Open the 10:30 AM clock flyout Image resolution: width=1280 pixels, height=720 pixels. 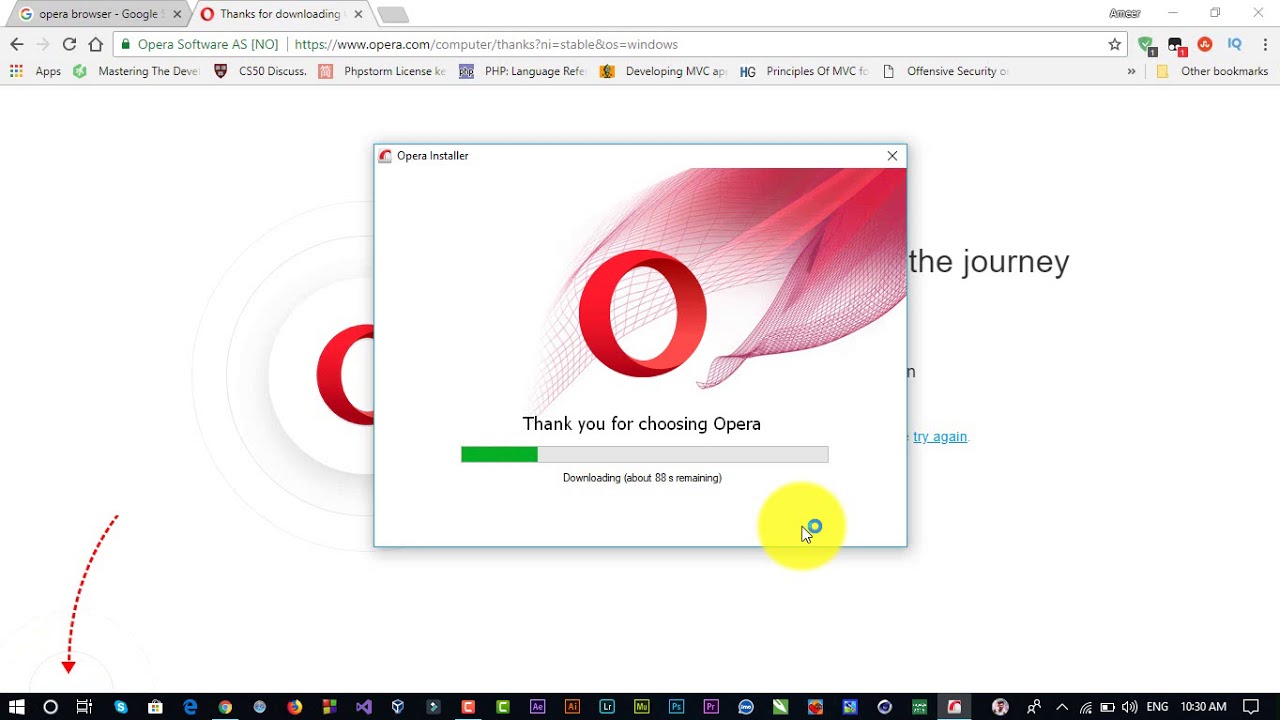point(1203,707)
